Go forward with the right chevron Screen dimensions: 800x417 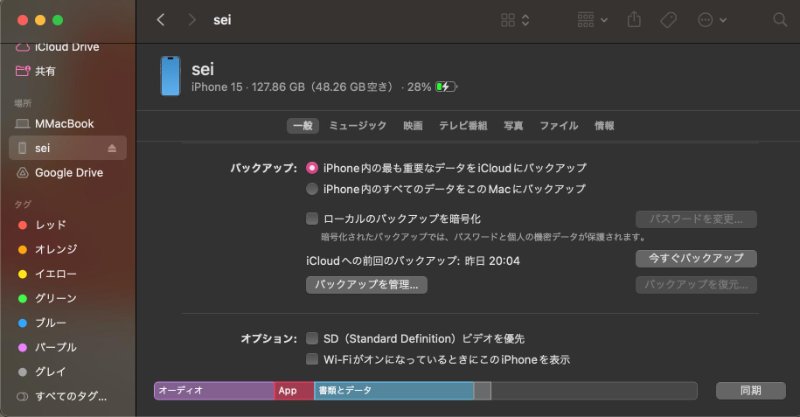(191, 20)
